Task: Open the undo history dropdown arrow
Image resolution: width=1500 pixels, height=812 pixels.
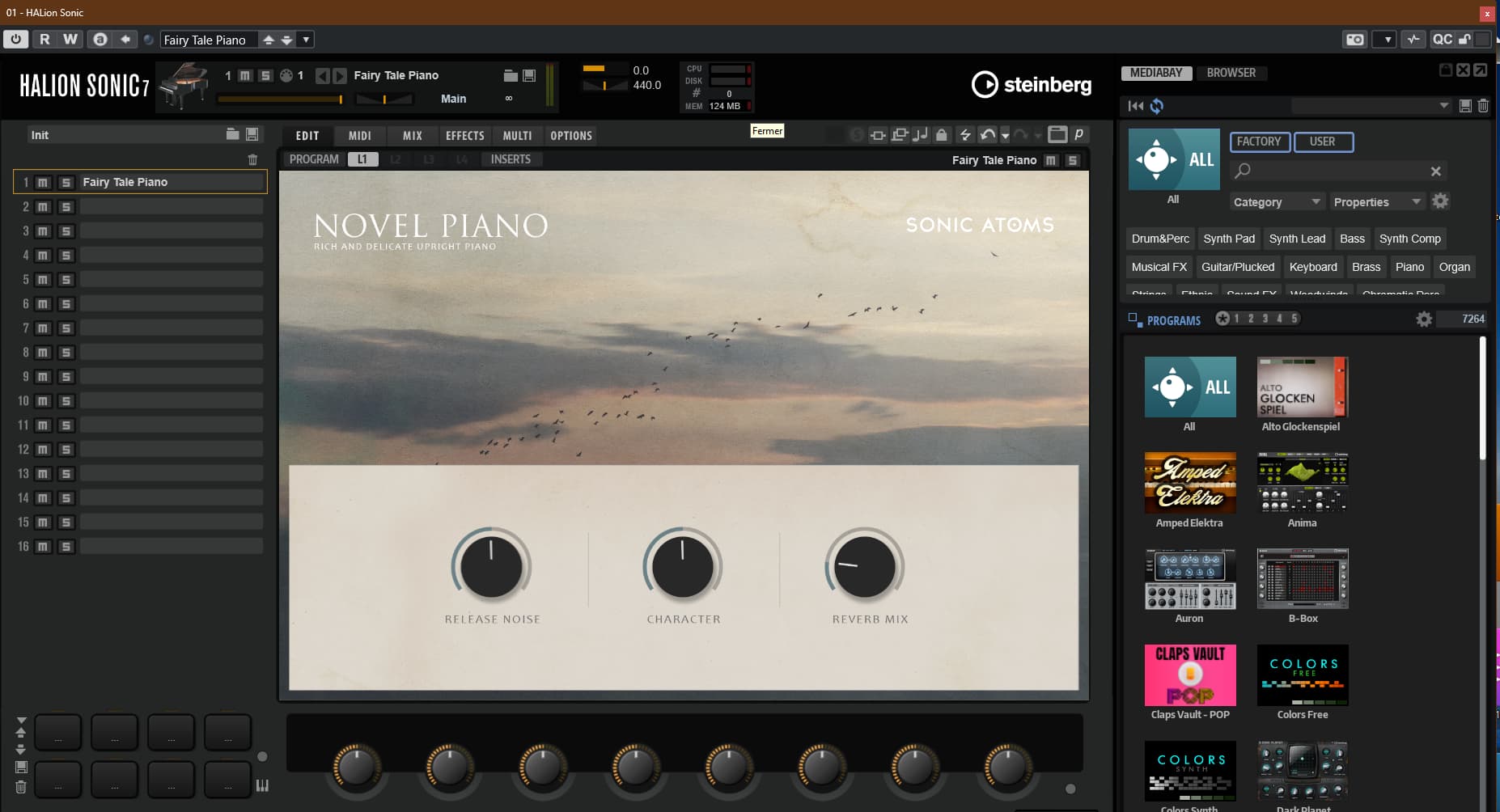Action: click(x=1005, y=136)
